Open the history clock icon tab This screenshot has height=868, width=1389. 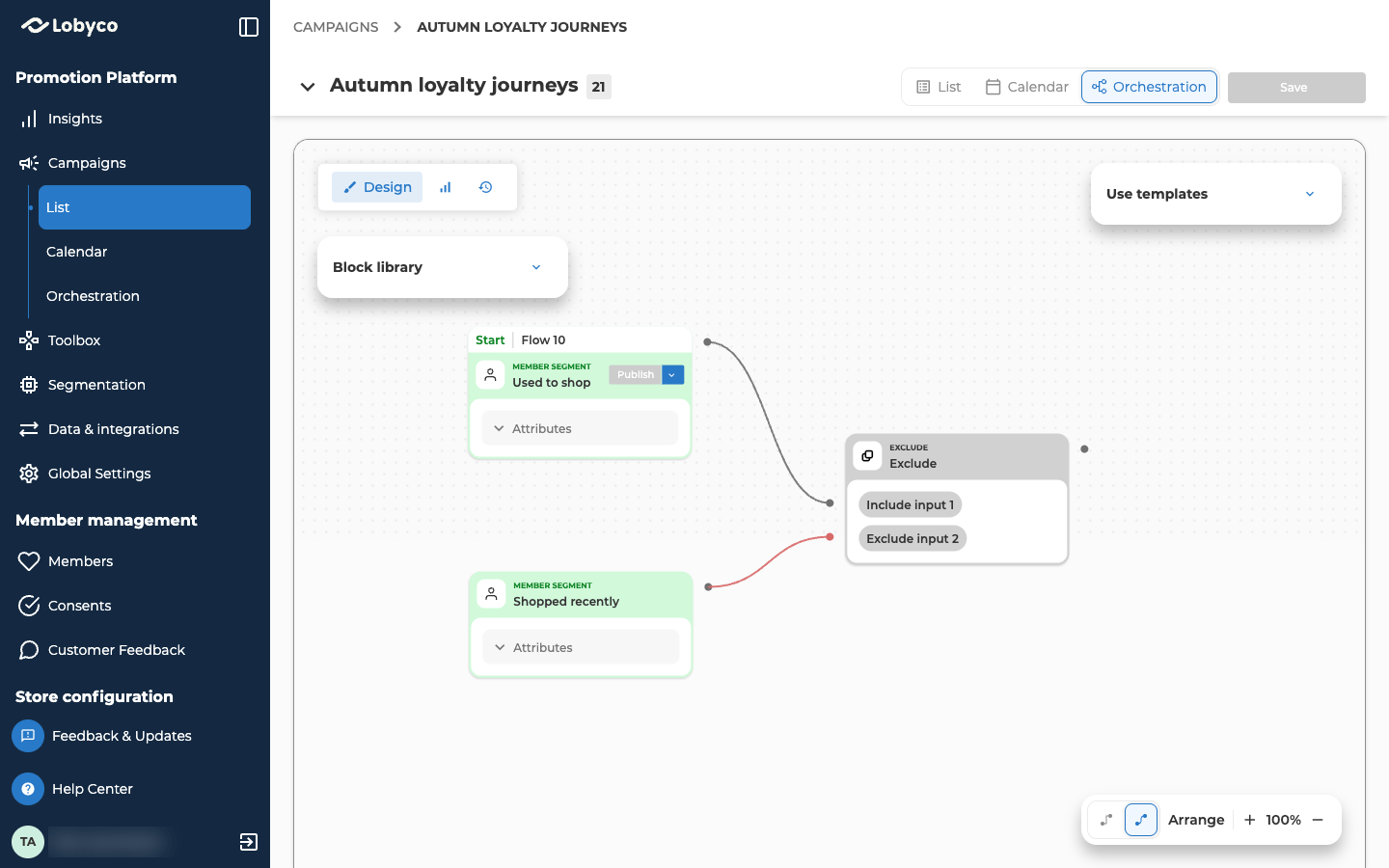(485, 187)
